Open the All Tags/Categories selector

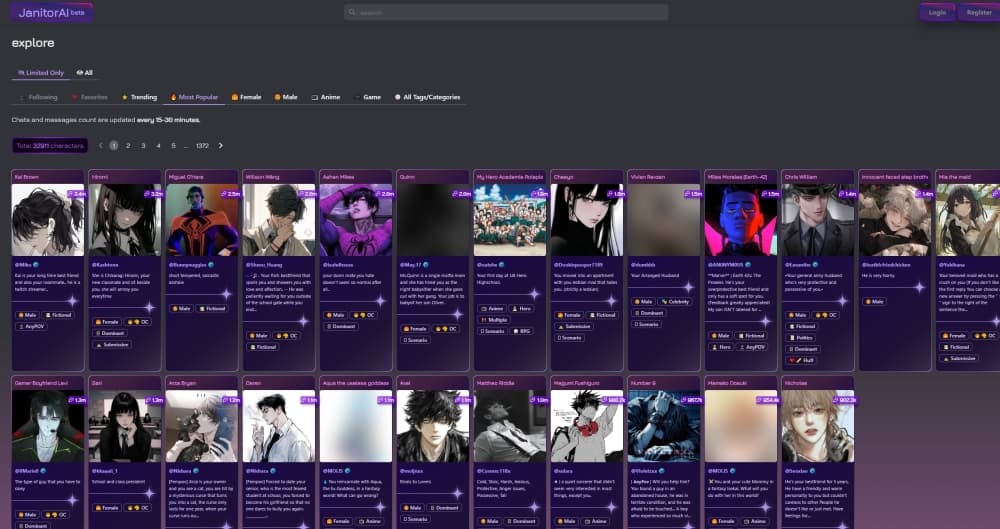427,97
